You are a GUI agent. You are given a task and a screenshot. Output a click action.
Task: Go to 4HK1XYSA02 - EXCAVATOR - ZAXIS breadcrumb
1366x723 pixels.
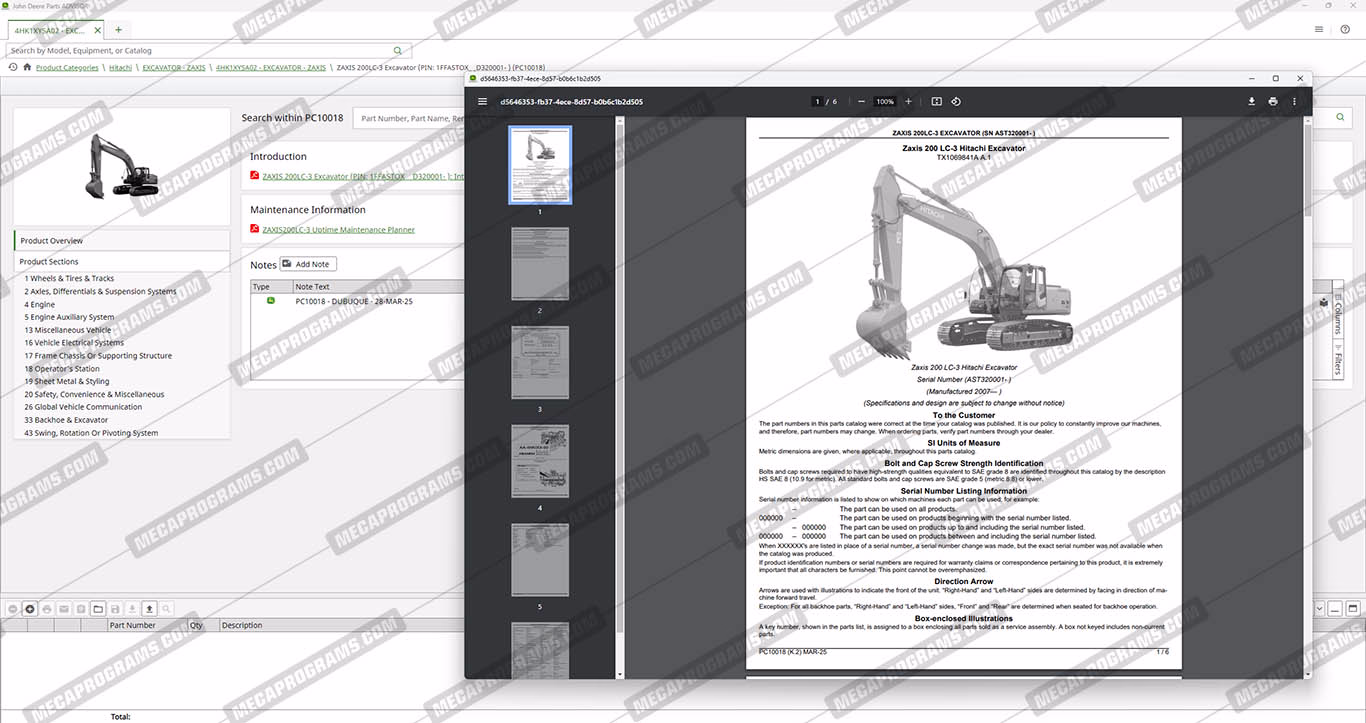pyautogui.click(x=271, y=68)
